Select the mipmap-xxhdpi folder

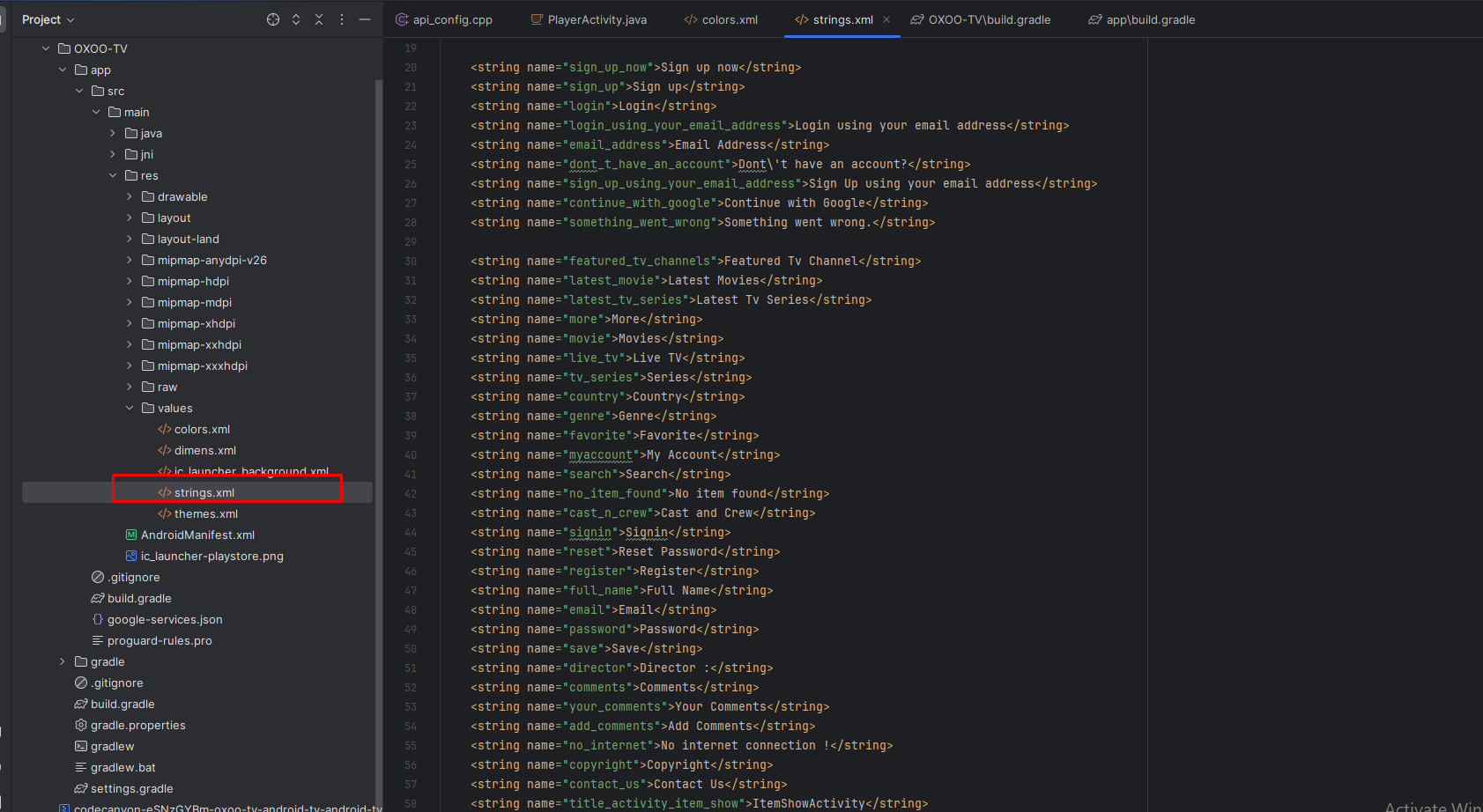(x=199, y=344)
